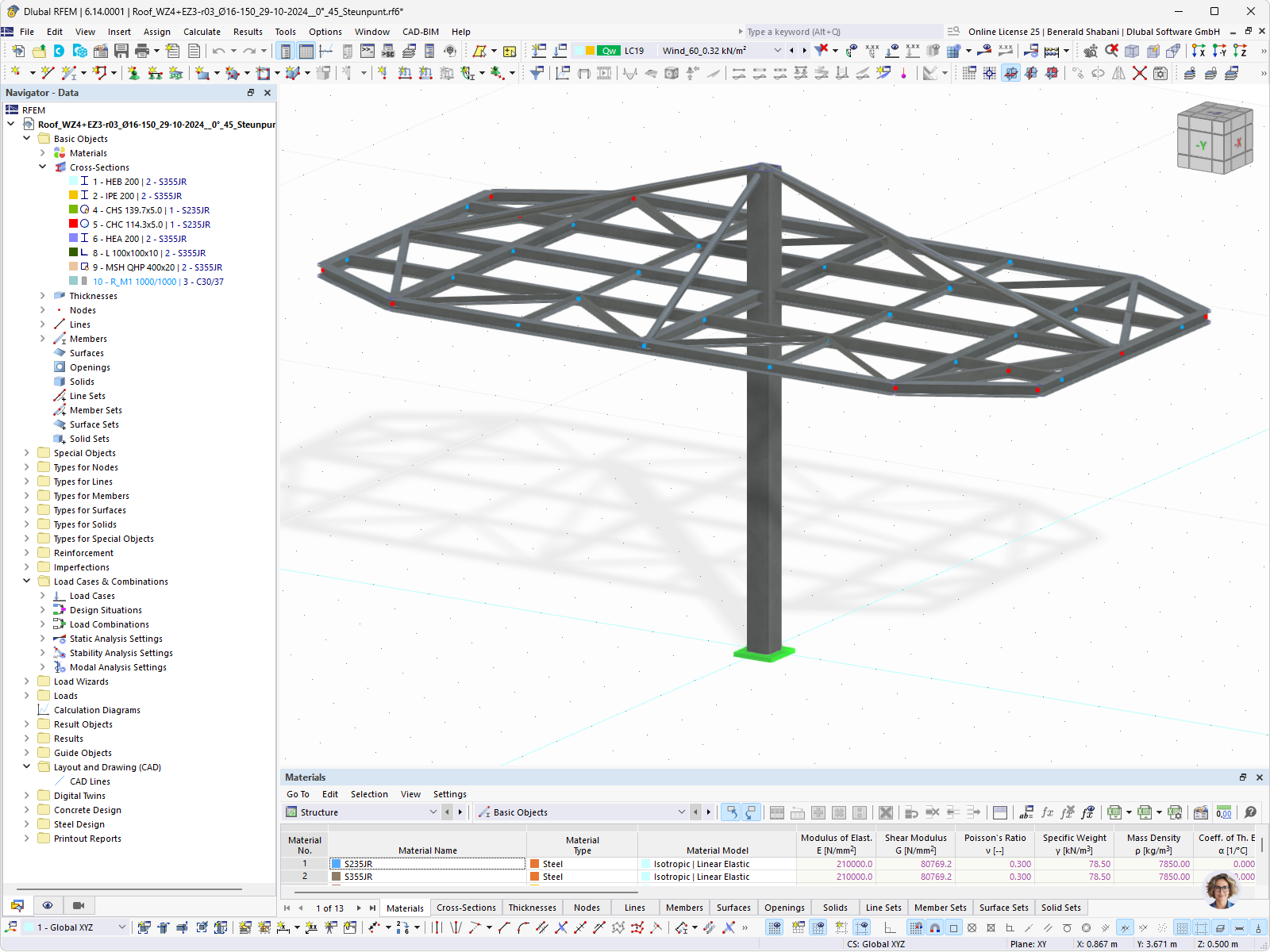Toggle the table view display button
This screenshot has height=952, width=1270.
click(x=306, y=51)
